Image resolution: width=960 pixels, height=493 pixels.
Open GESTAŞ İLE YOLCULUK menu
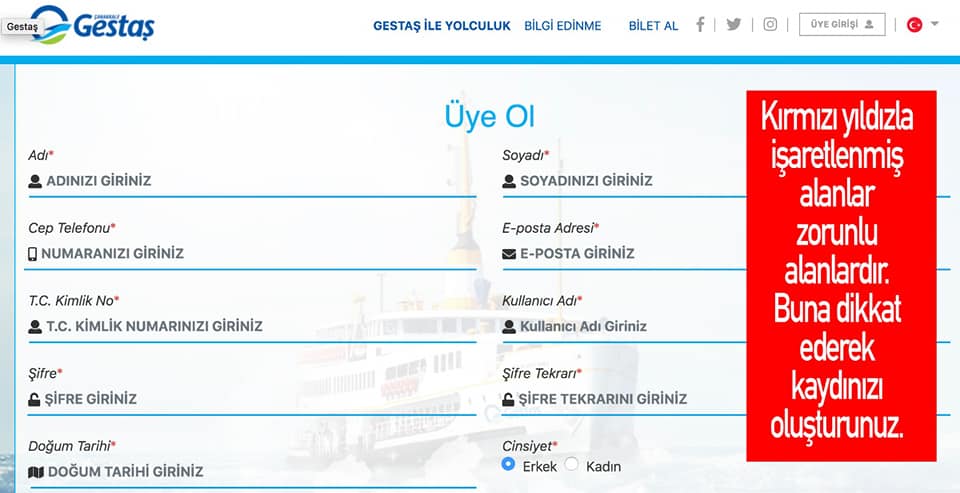[x=442, y=26]
